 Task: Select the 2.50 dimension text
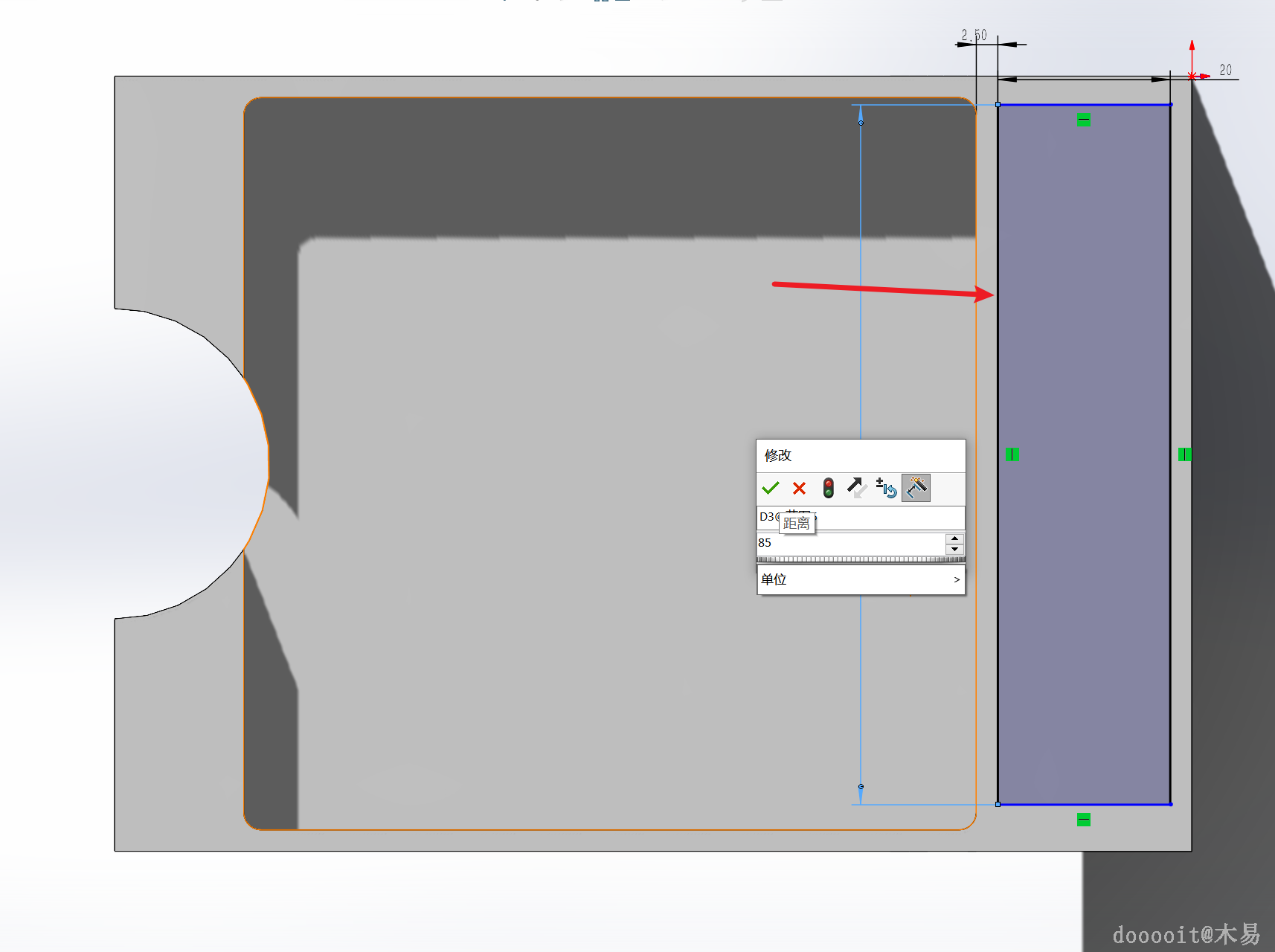point(974,35)
